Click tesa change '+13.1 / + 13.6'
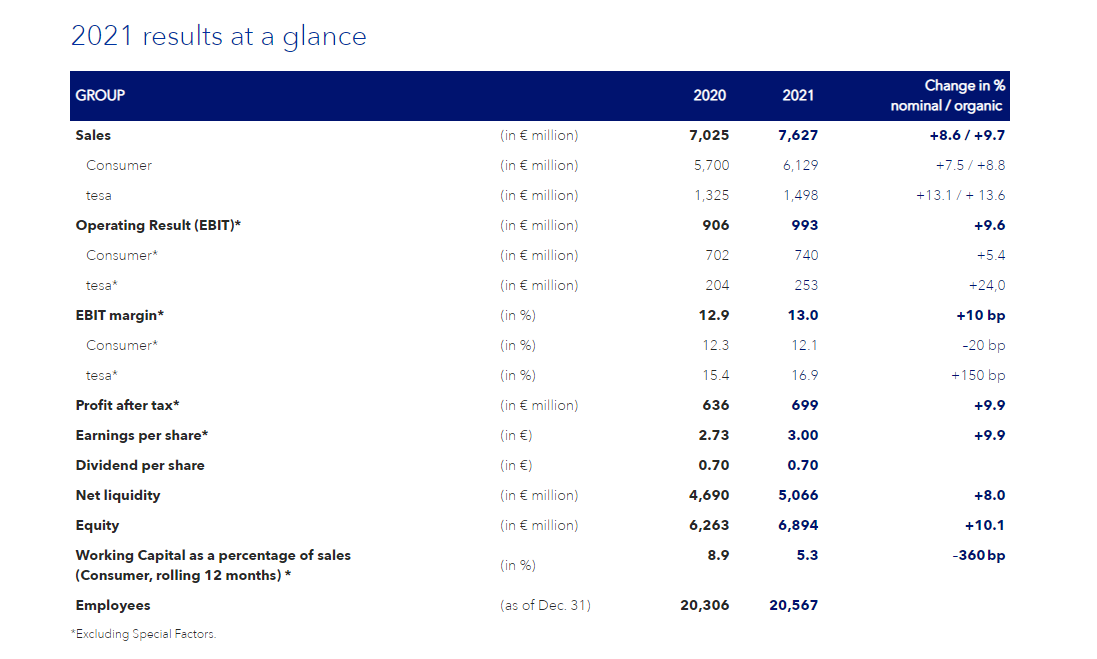Viewport: 1097px width, 659px height. [961, 195]
